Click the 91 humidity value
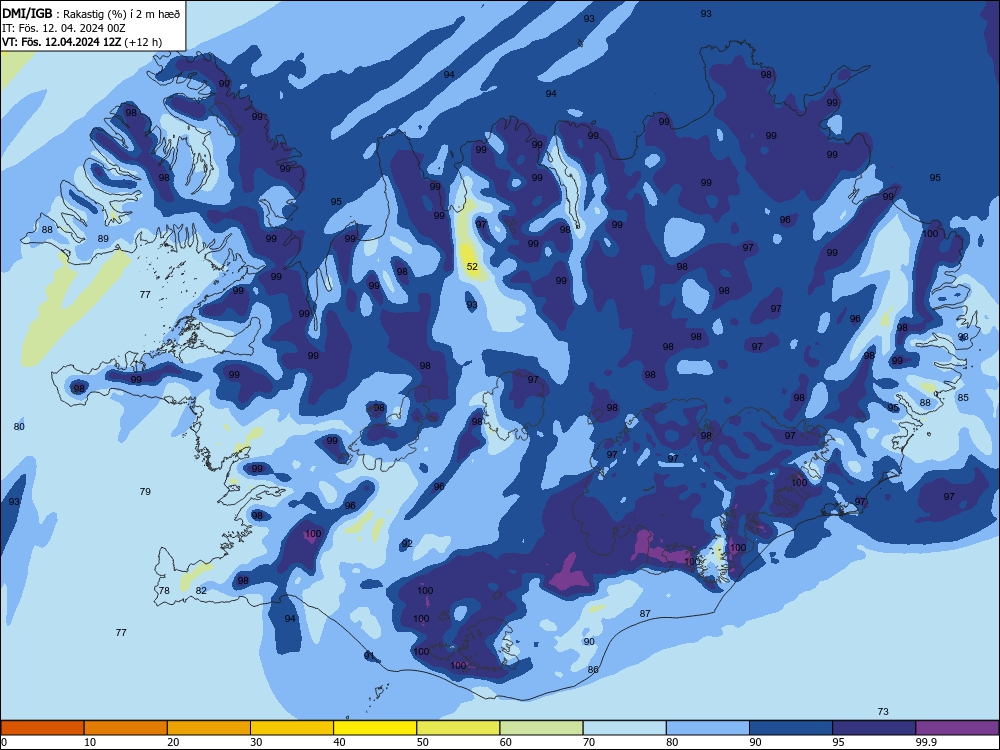The height and width of the screenshot is (750, 1000). tap(369, 655)
